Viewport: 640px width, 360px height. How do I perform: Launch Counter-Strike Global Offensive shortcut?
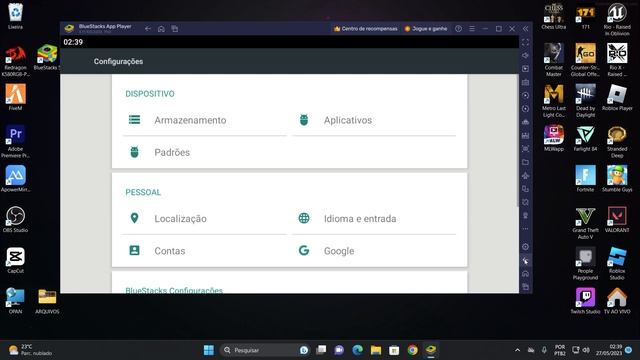[585, 60]
